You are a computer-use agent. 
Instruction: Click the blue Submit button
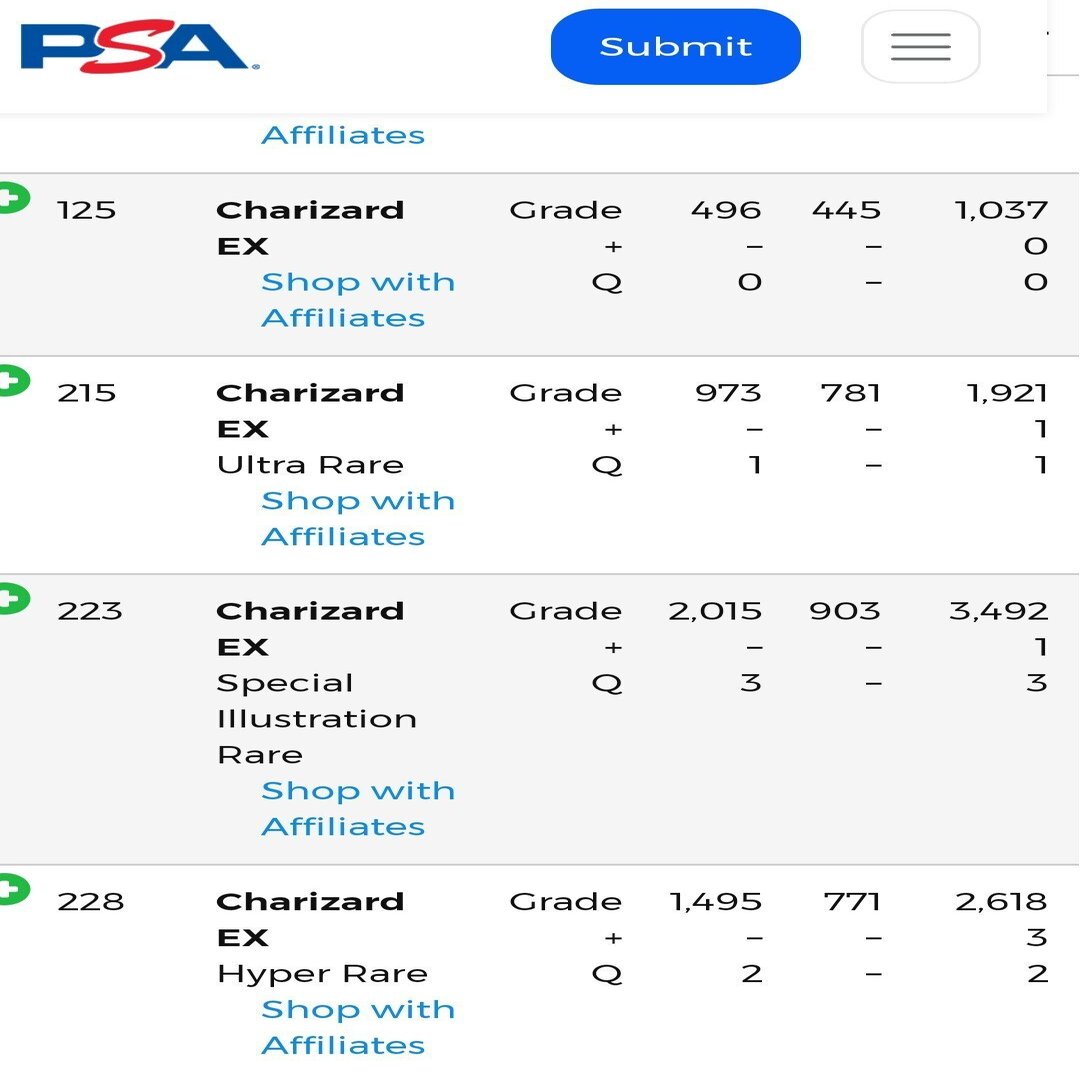(x=676, y=47)
